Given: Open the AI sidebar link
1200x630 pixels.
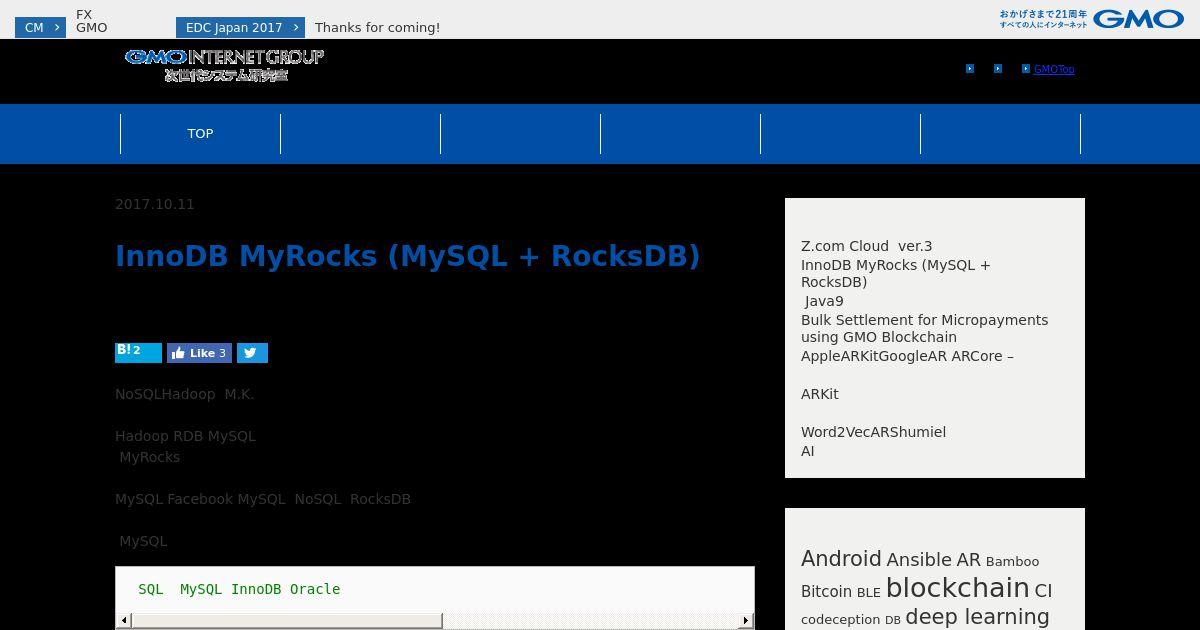Looking at the screenshot, I should [x=808, y=451].
